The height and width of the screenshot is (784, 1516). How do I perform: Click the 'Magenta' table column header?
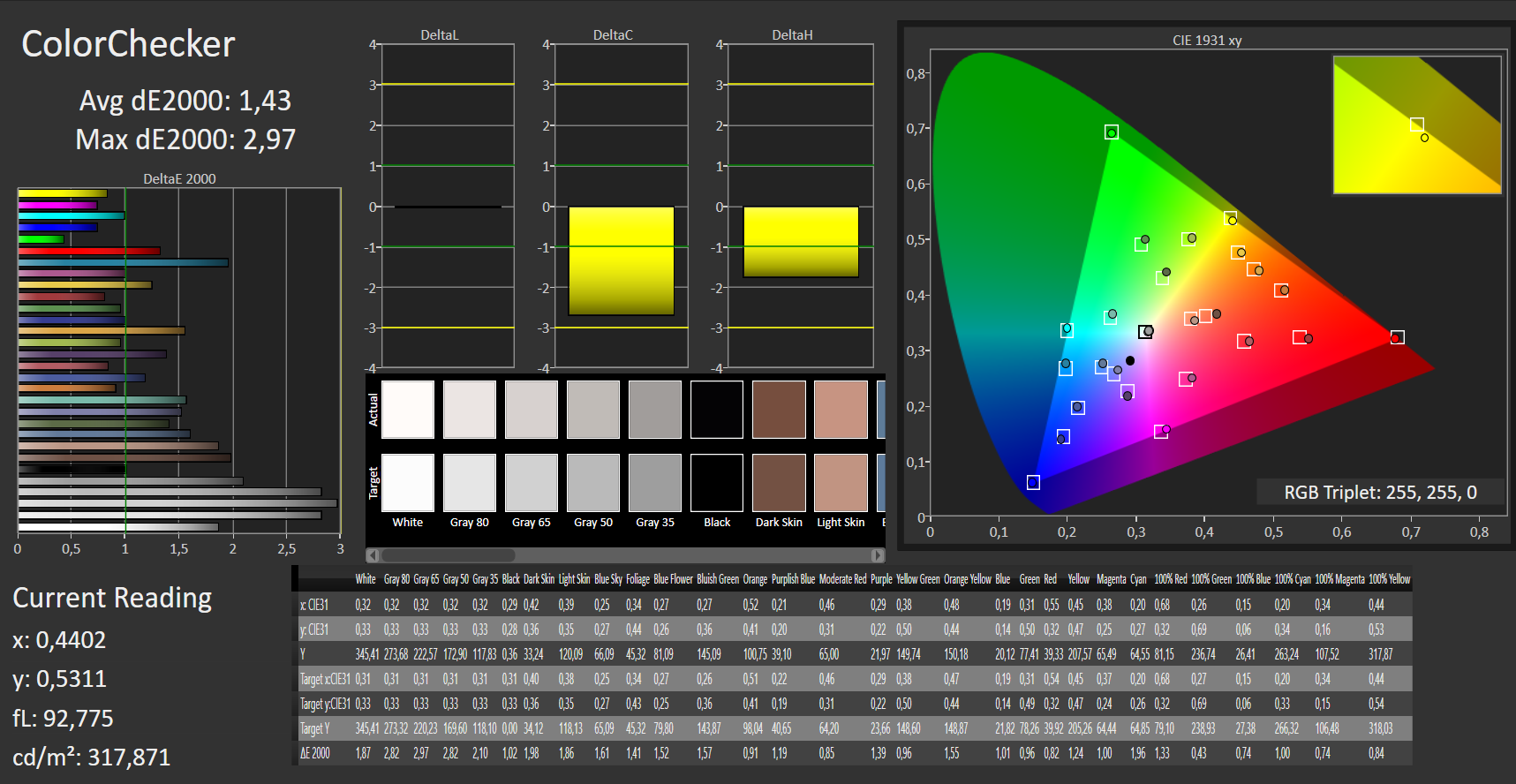click(x=1111, y=579)
